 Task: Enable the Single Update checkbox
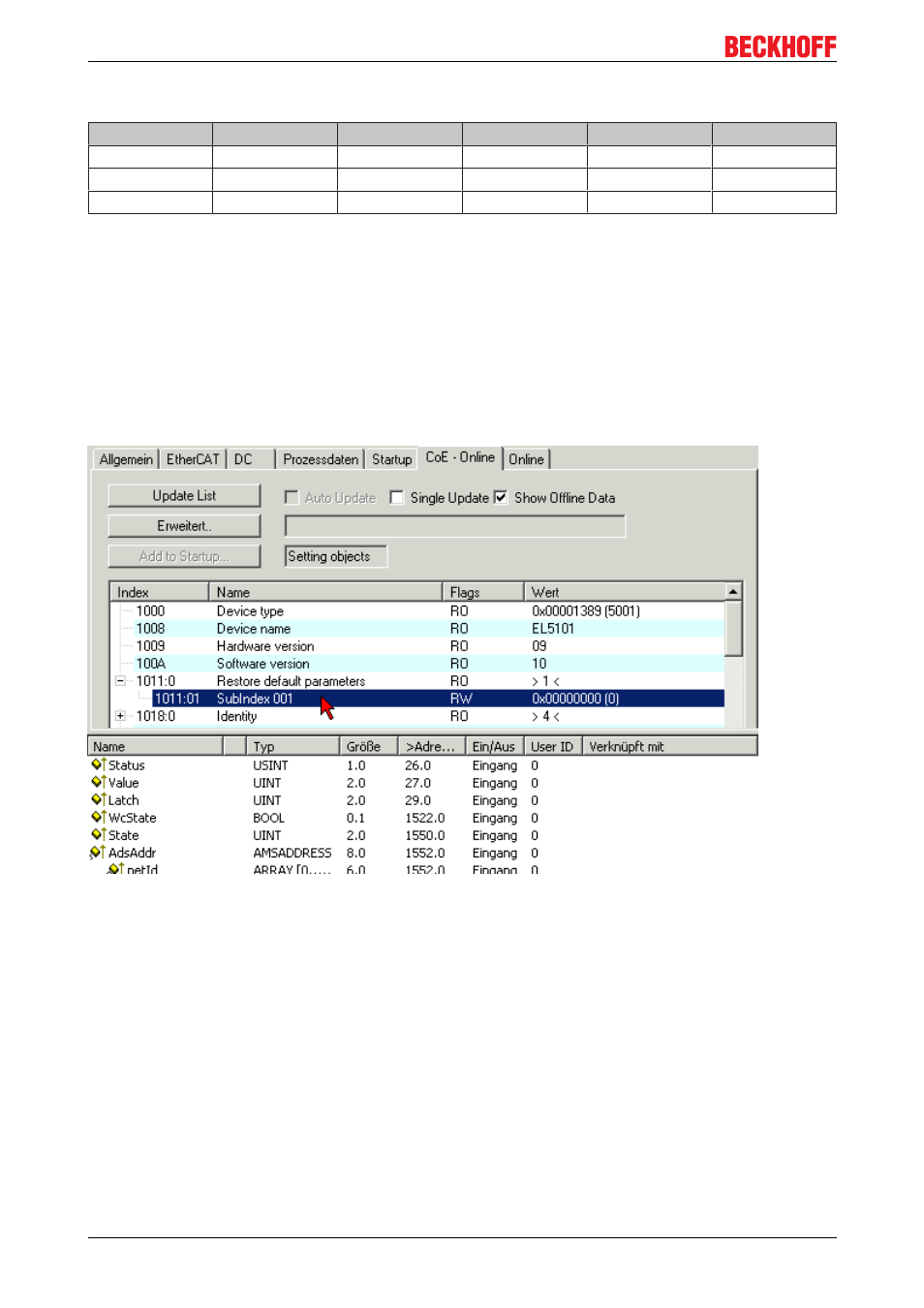[396, 497]
